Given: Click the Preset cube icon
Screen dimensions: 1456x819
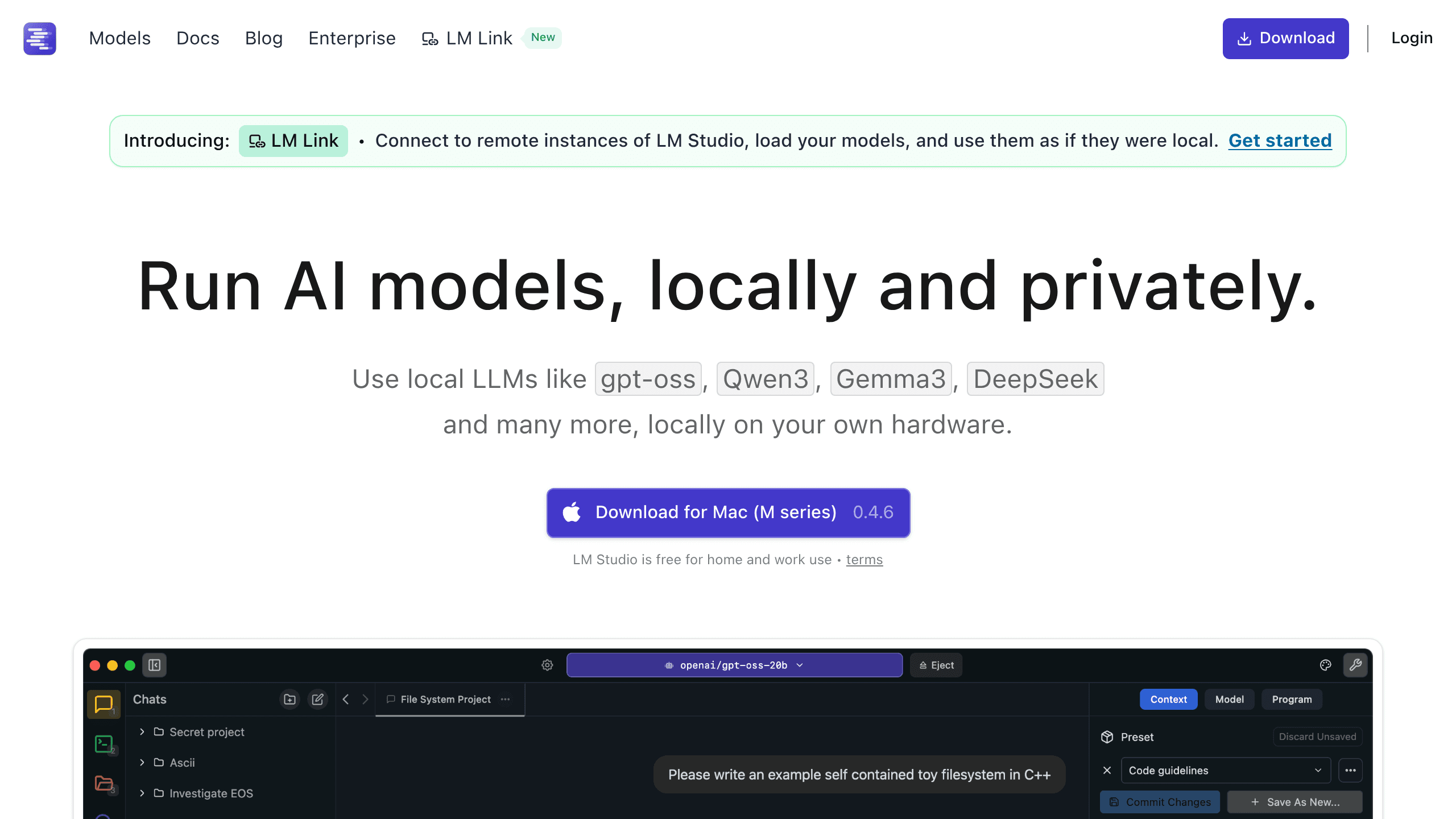Looking at the screenshot, I should coord(1107,737).
